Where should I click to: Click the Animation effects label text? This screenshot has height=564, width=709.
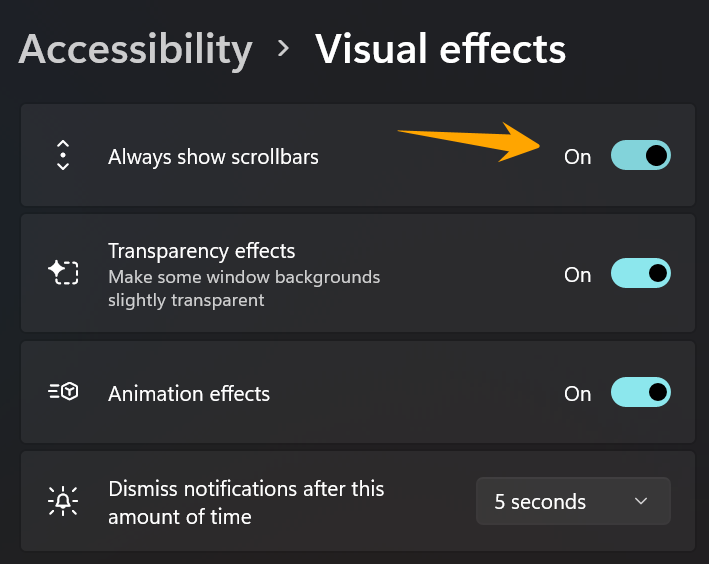[x=189, y=393]
